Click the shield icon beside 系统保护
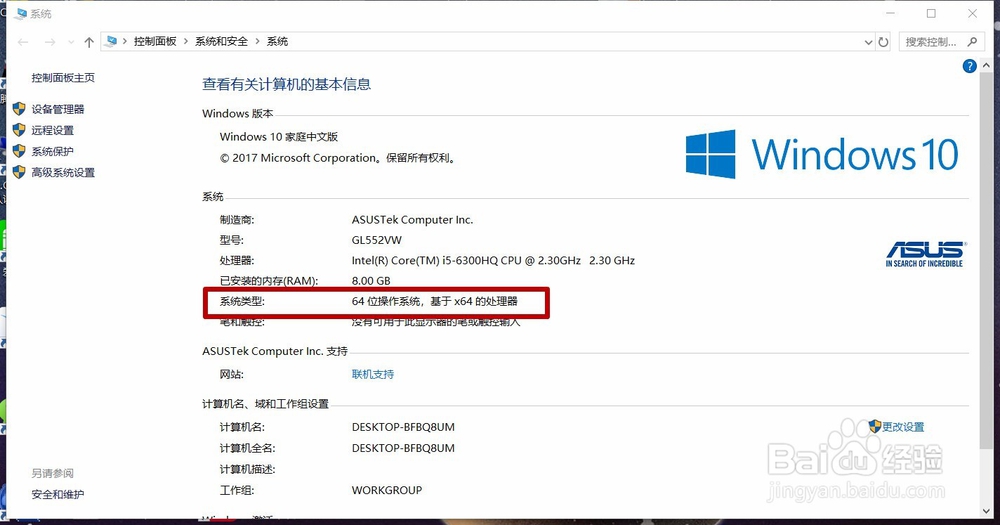Image resolution: width=1000 pixels, height=525 pixels. (x=19, y=151)
